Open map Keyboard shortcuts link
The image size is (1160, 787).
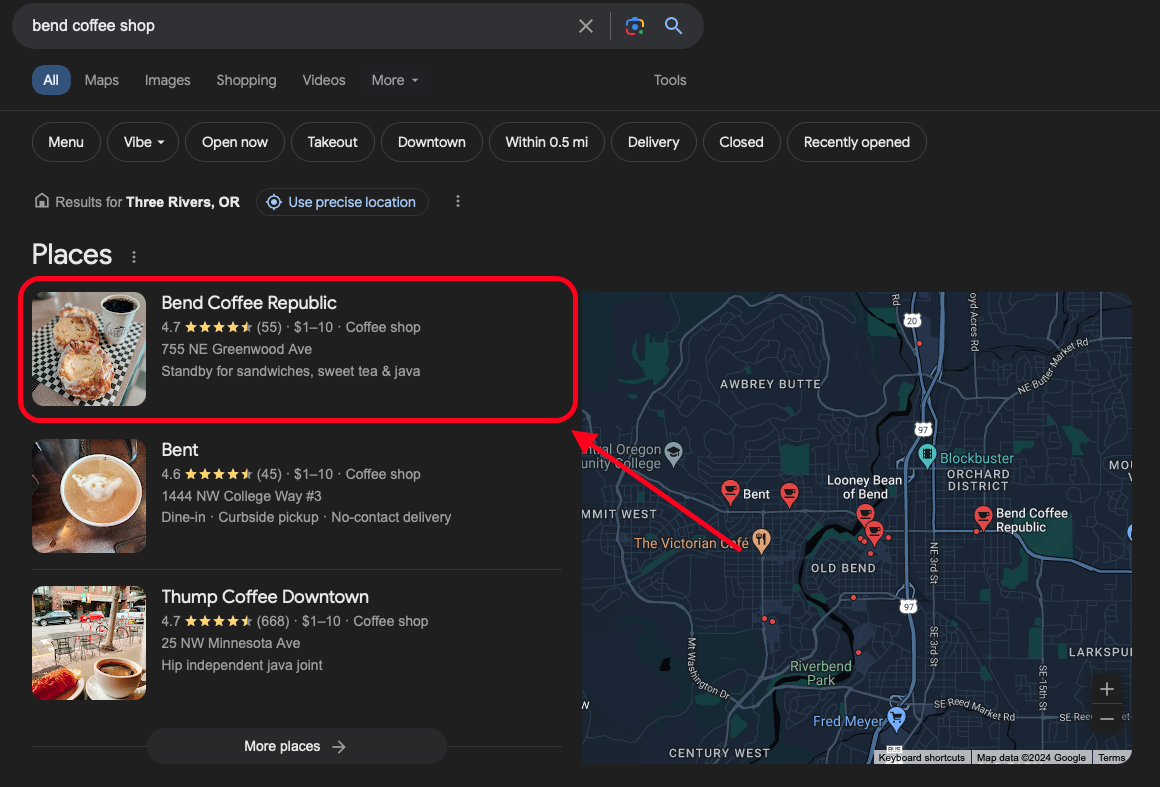[x=922, y=757]
